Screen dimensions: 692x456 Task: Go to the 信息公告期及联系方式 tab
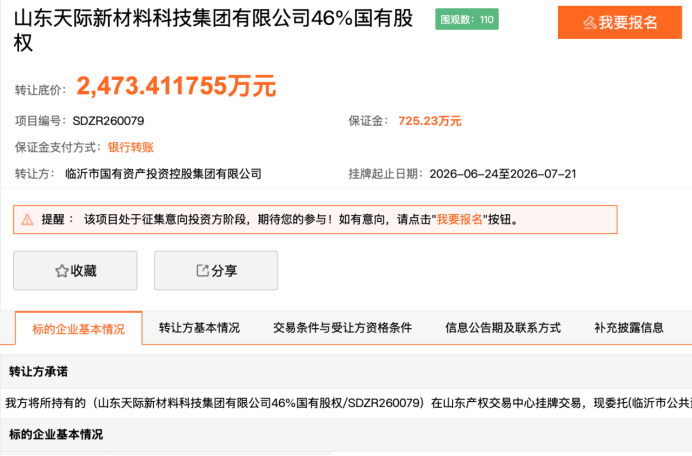point(503,328)
